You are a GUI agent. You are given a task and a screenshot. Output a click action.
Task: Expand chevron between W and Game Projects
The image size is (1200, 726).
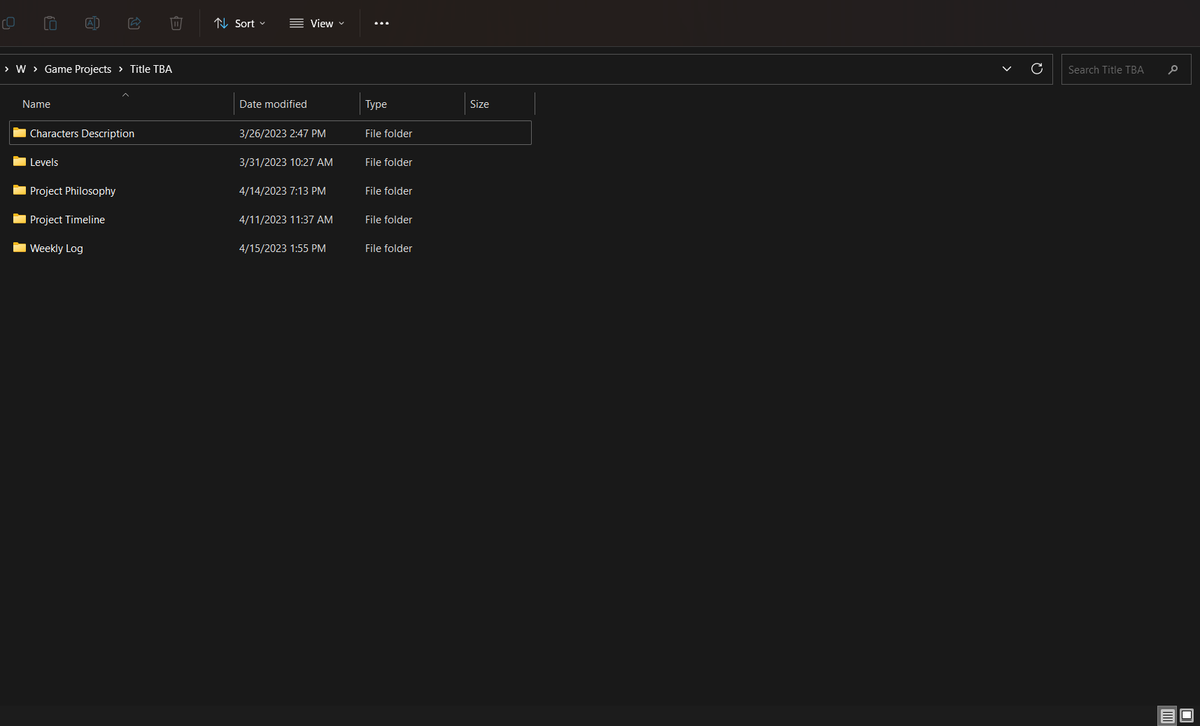coord(36,69)
